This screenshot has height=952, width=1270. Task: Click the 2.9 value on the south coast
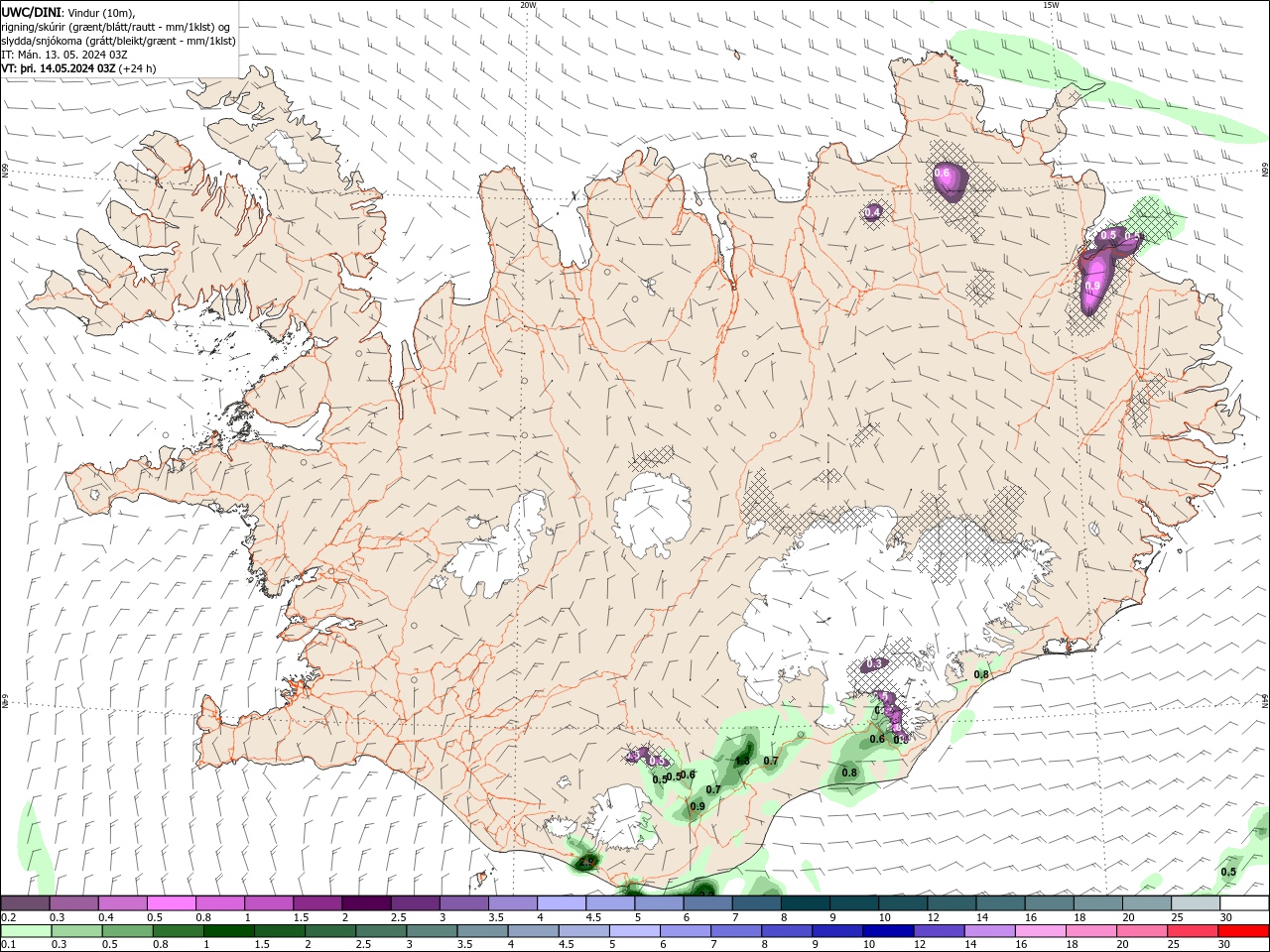(x=586, y=862)
